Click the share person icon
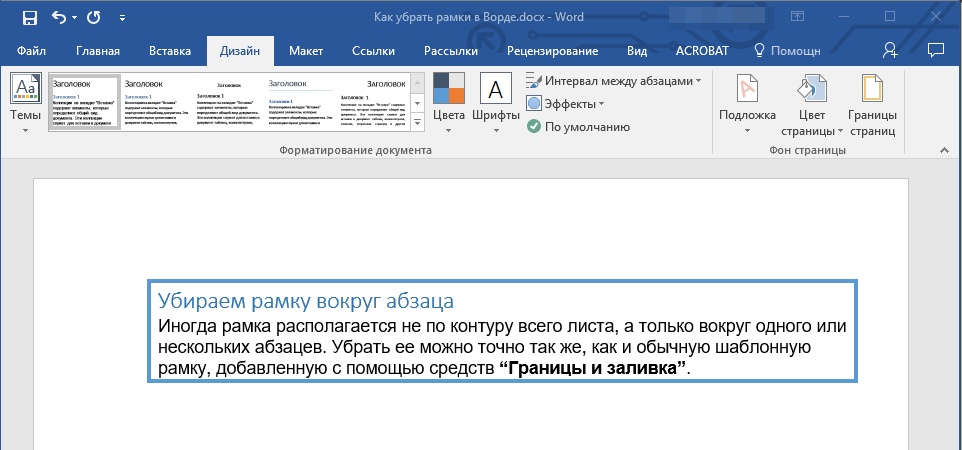This screenshot has width=962, height=450. pyautogui.click(x=890, y=50)
